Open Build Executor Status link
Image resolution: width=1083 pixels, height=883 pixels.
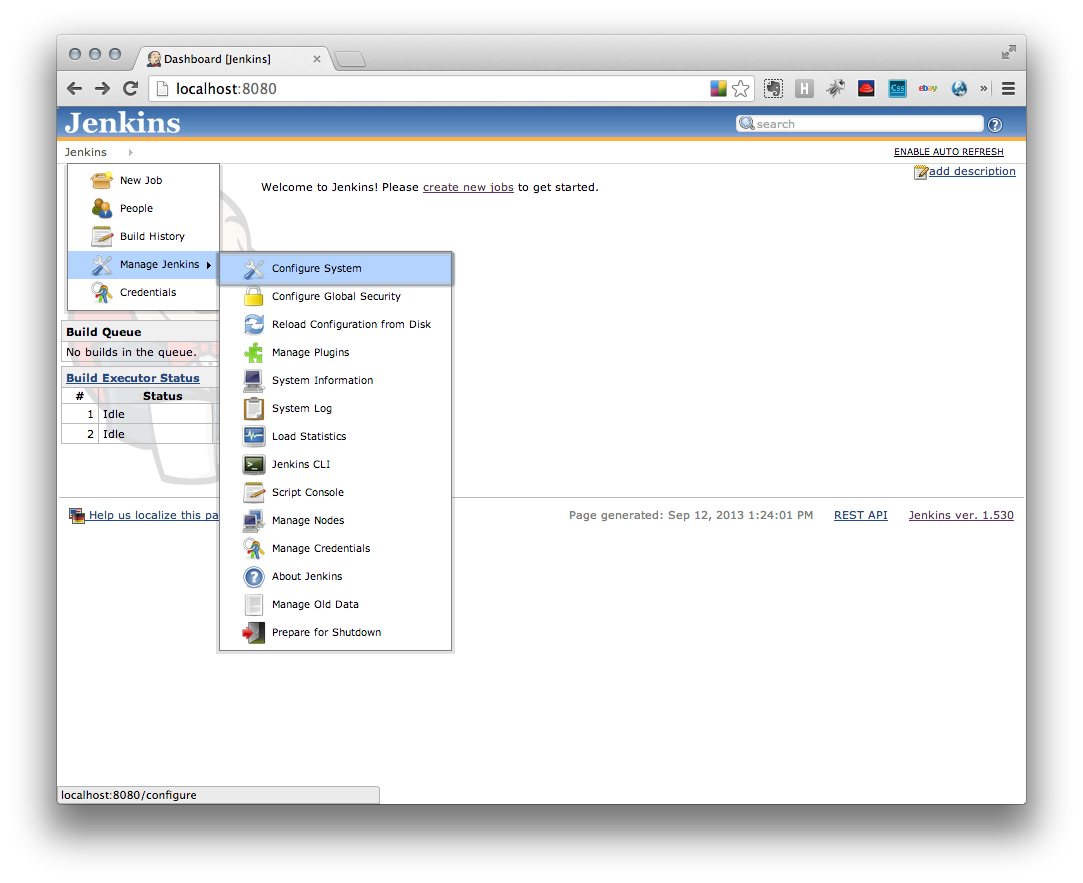pos(133,379)
